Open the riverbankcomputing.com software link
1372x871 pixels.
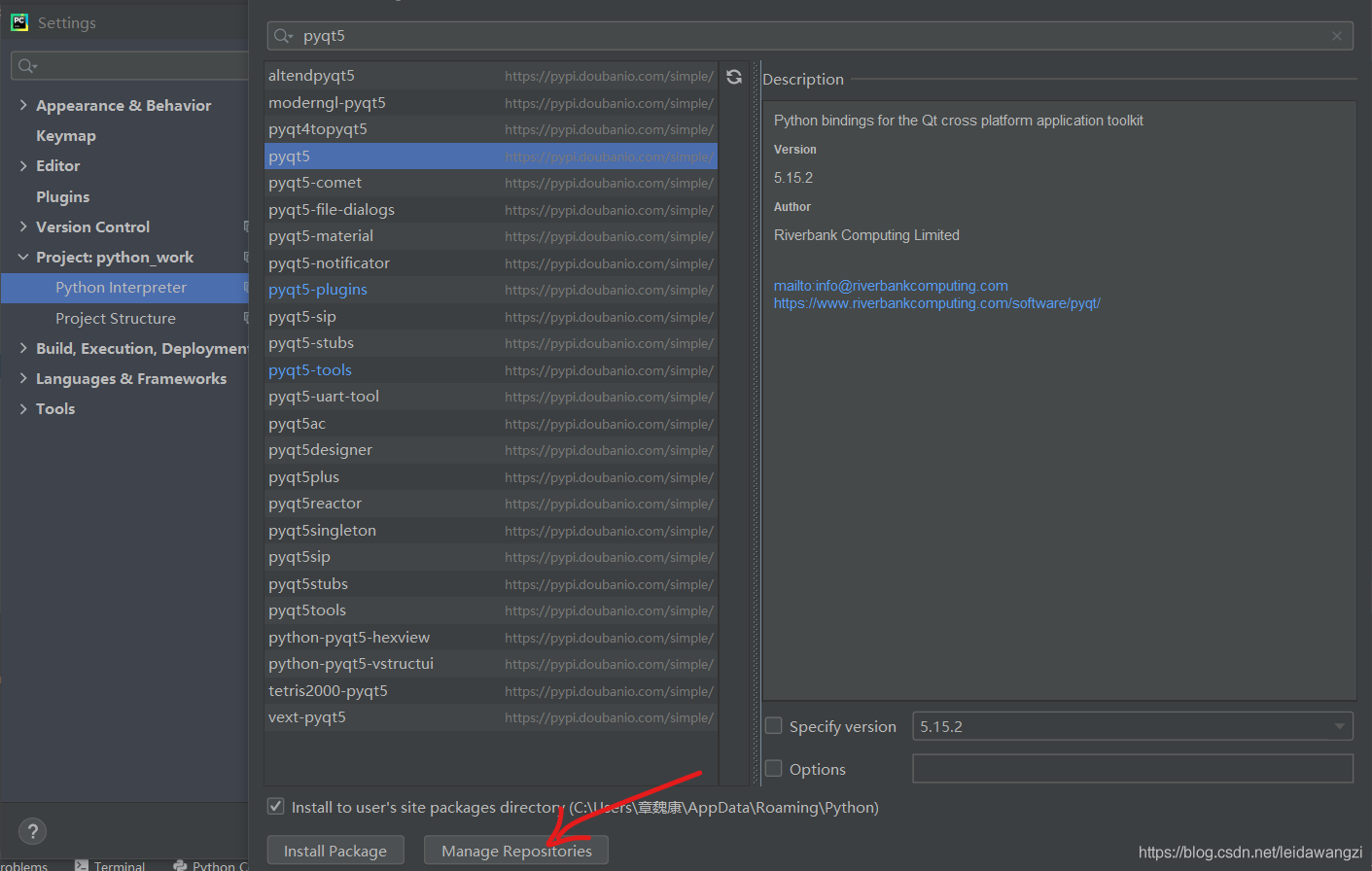click(x=936, y=303)
